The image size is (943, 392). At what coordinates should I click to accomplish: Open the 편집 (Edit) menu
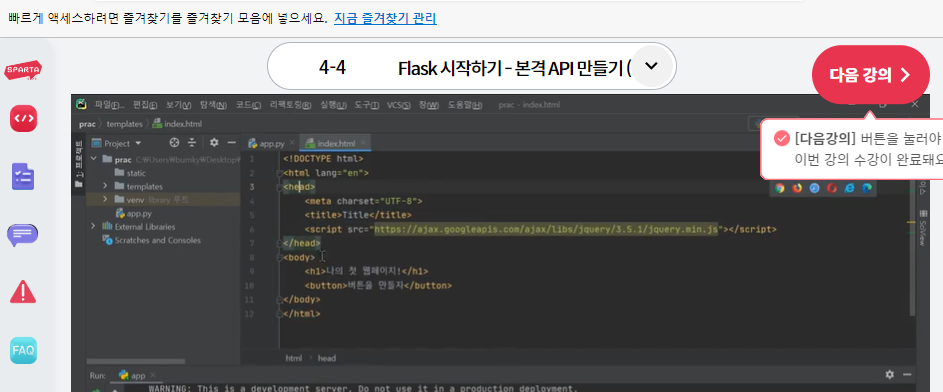[x=145, y=105]
